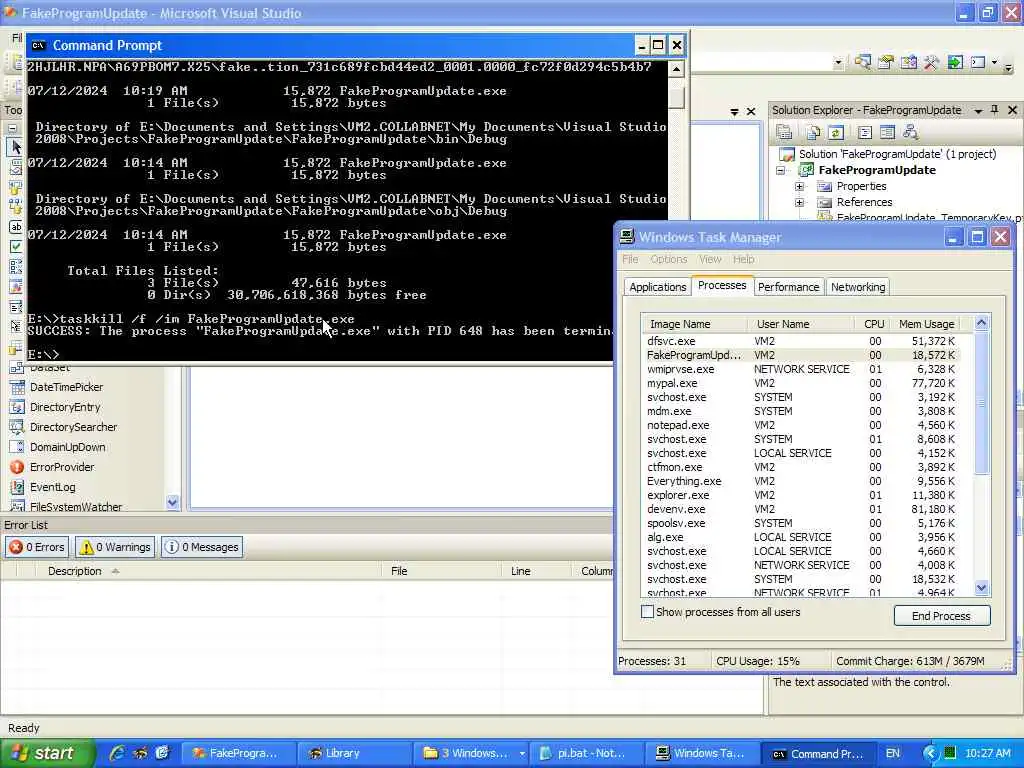This screenshot has width=1024, height=768.
Task: Click Internet Explorer quick launch icon
Action: click(x=117, y=753)
